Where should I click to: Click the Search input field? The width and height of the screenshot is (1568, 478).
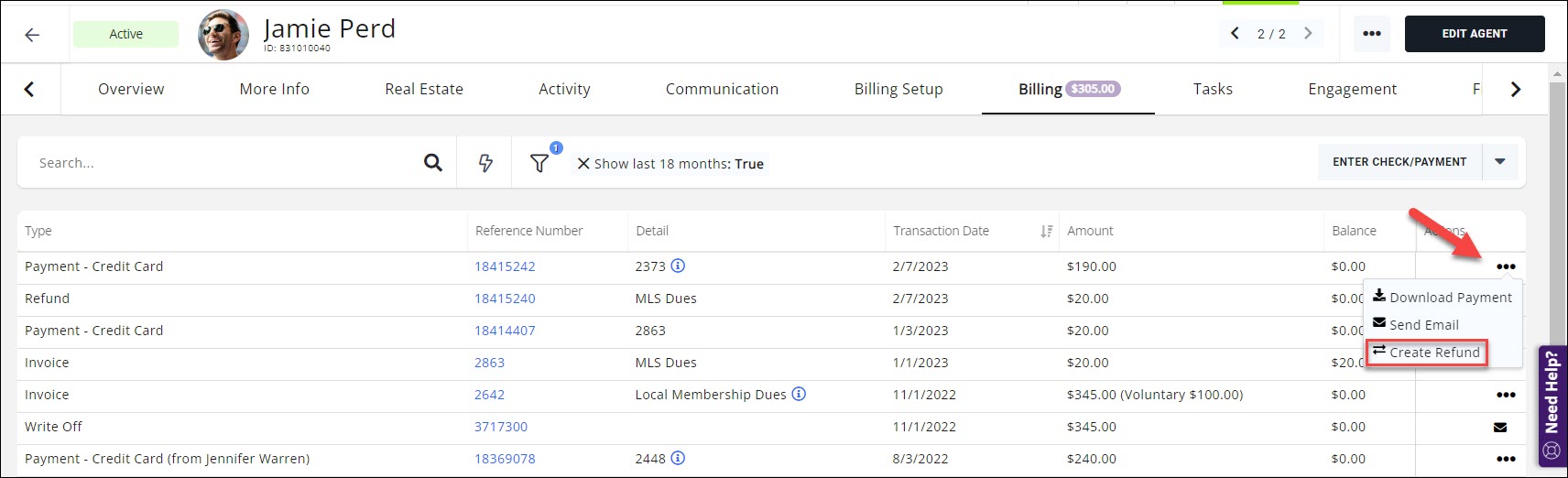(220, 163)
